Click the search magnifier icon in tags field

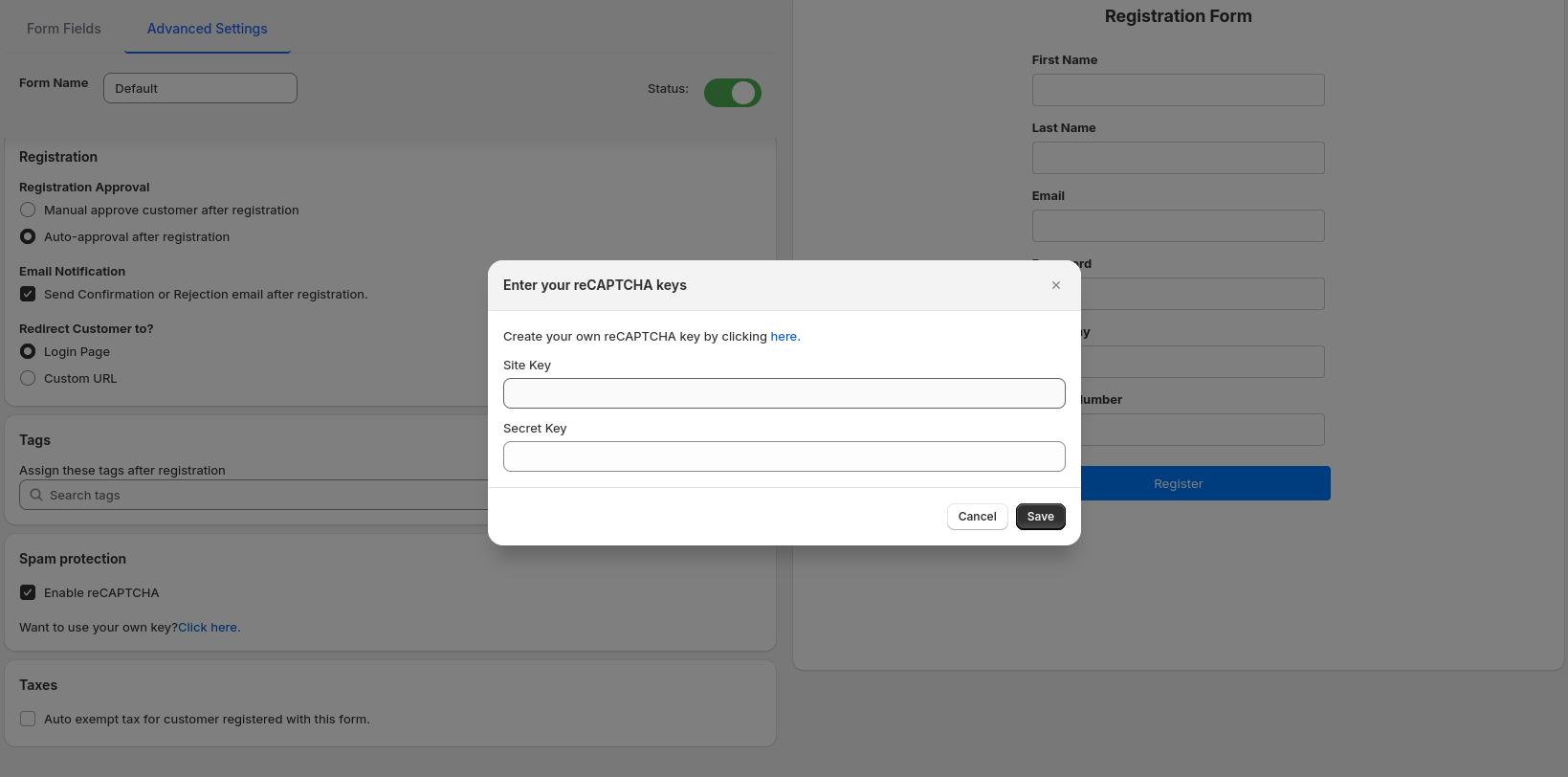(x=36, y=495)
